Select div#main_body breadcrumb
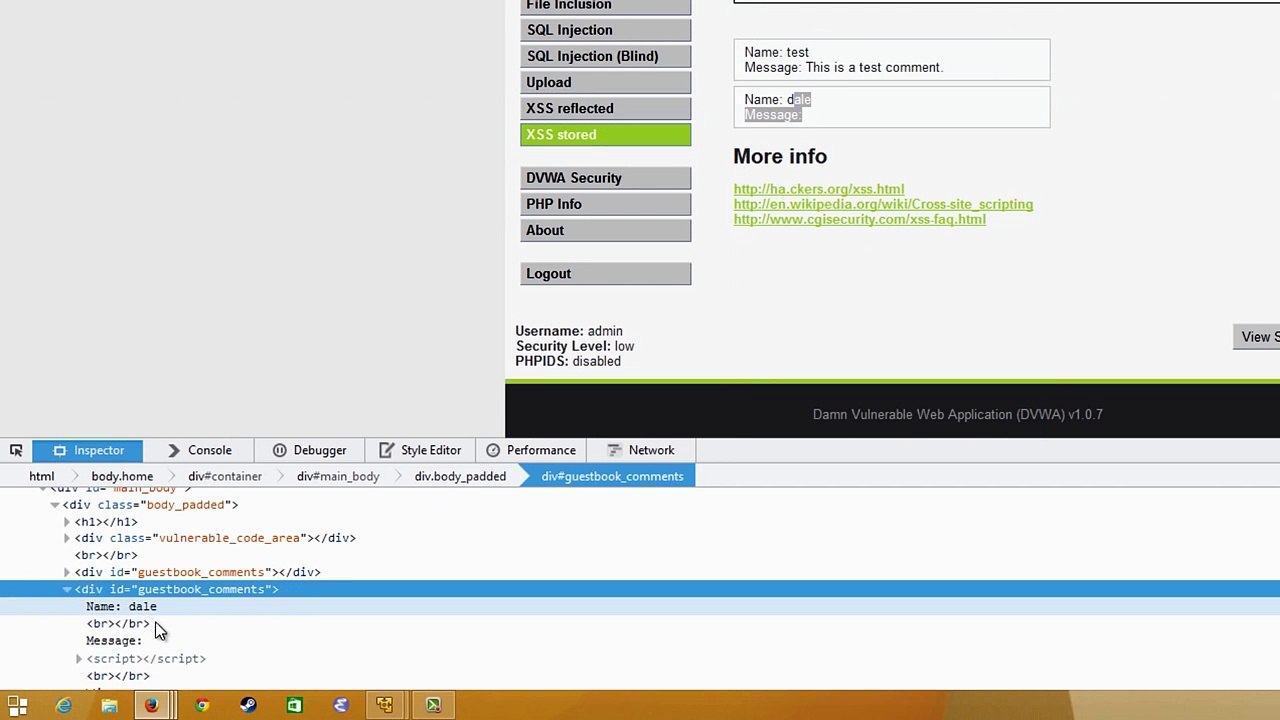 (x=338, y=476)
